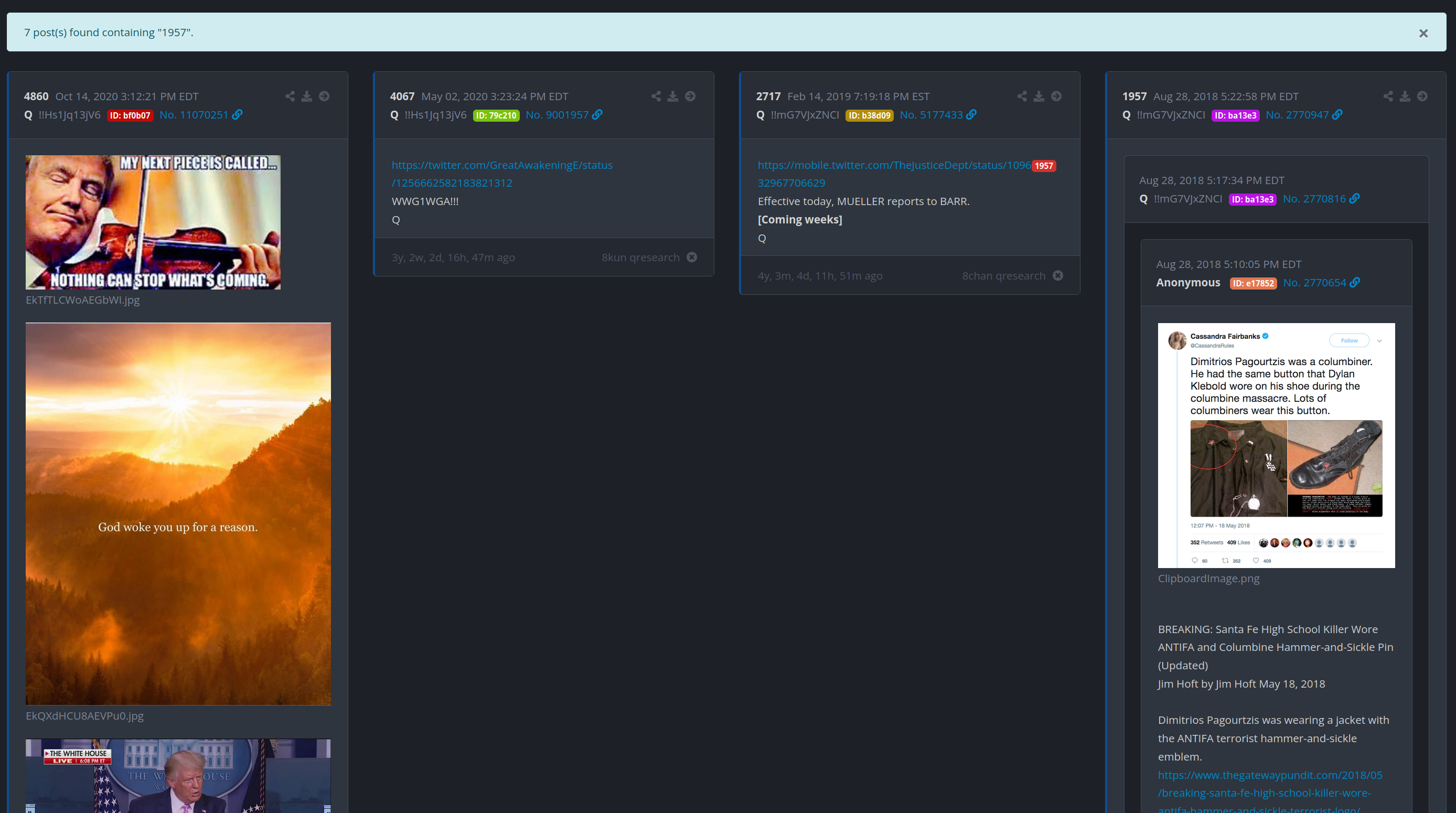The image size is (1456, 813).
Task: Share post 2717
Action: (x=1022, y=96)
